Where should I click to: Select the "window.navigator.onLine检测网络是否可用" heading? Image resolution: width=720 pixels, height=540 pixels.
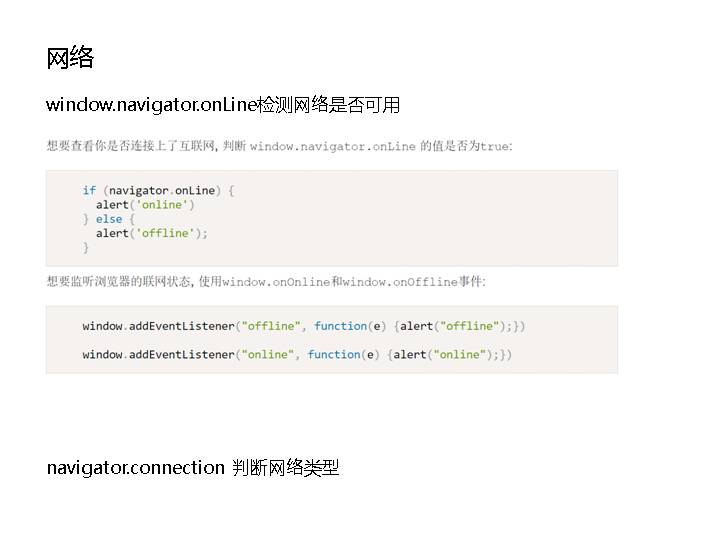(223, 105)
